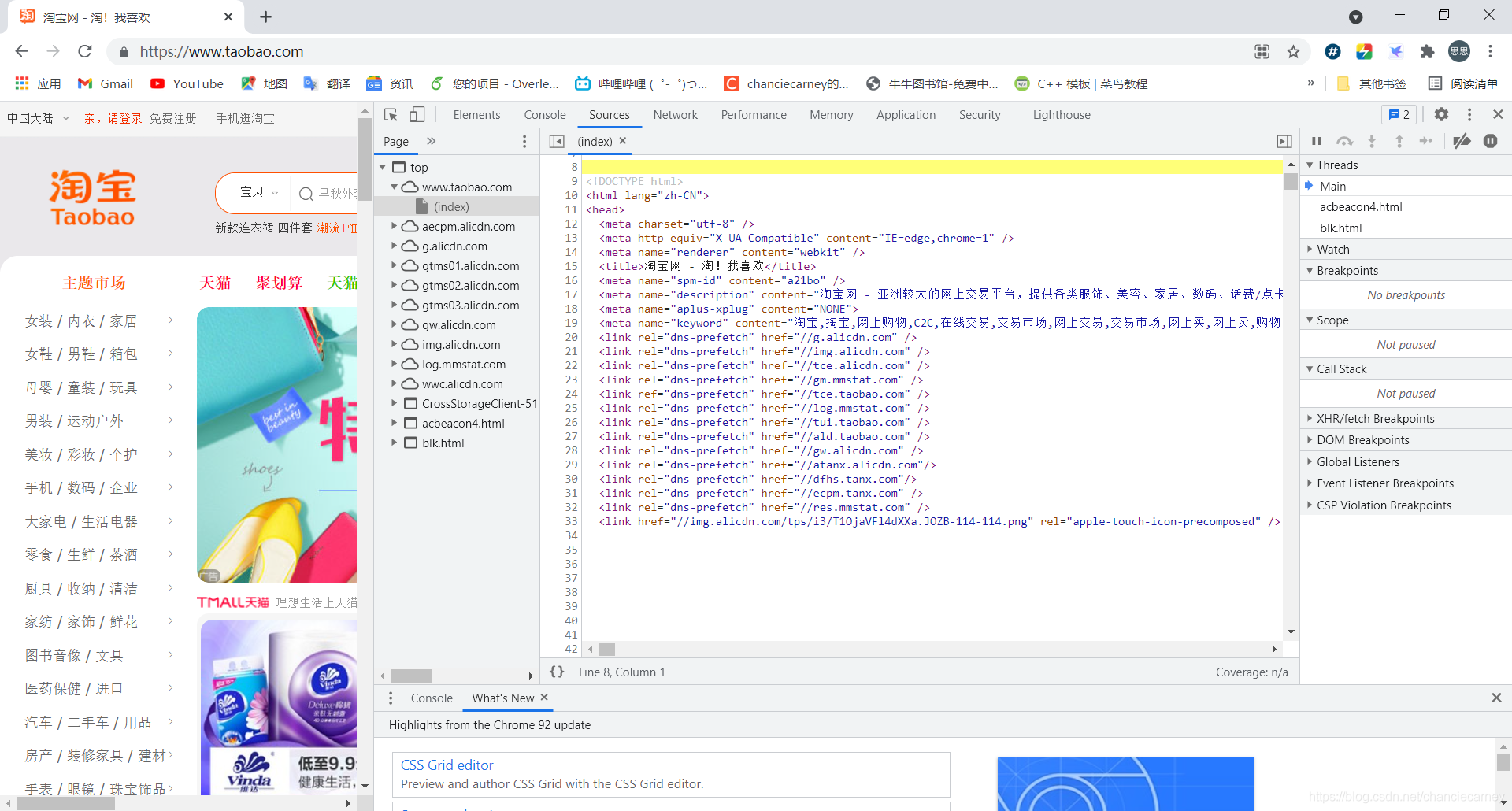Expand gtms01.alicdn.com tree node

[x=395, y=265]
